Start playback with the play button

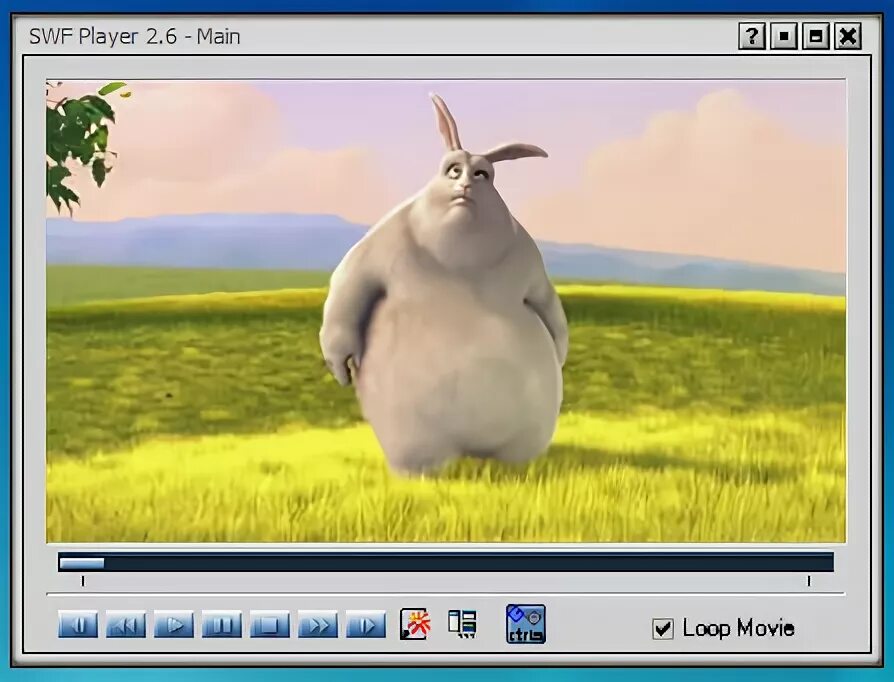[174, 625]
